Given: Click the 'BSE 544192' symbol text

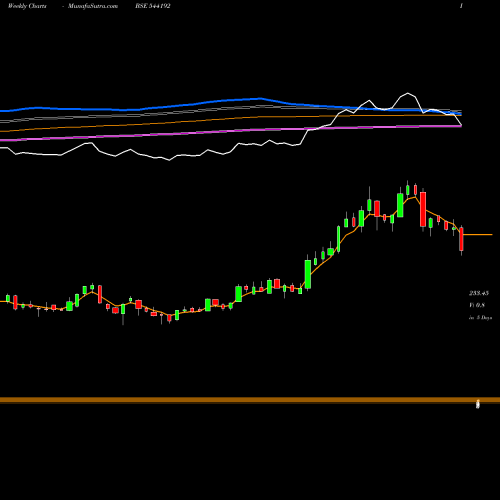Looking at the screenshot, I should [153, 6].
